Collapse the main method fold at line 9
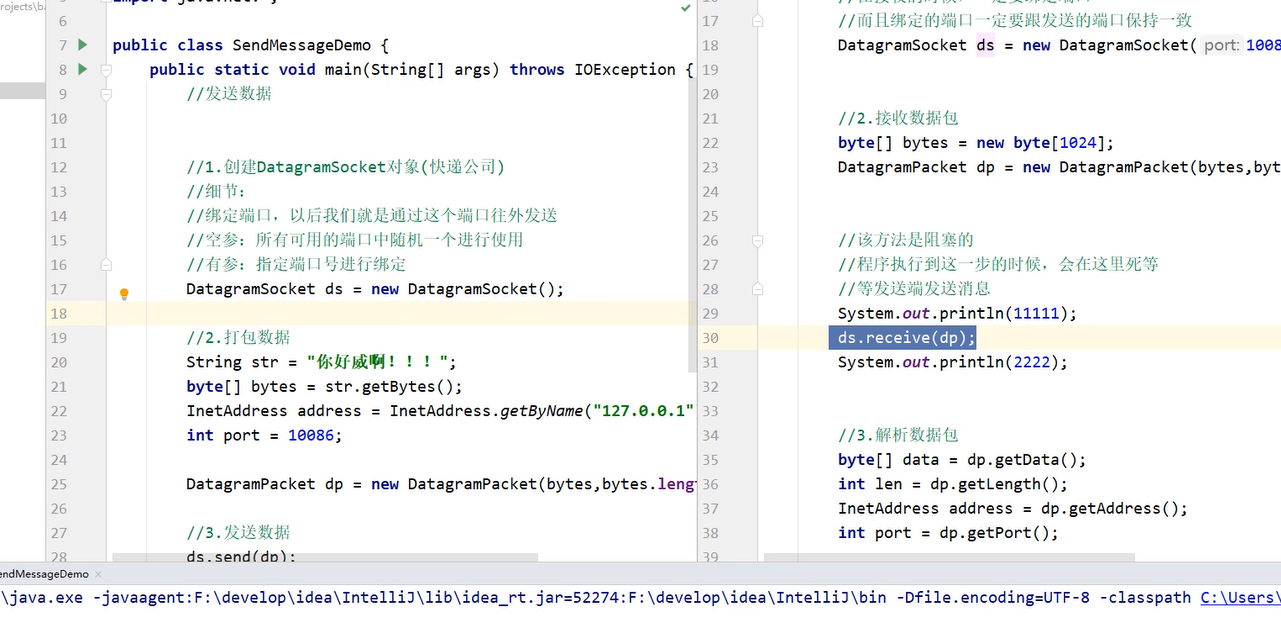Image resolution: width=1281 pixels, height=618 pixels. pos(106,93)
